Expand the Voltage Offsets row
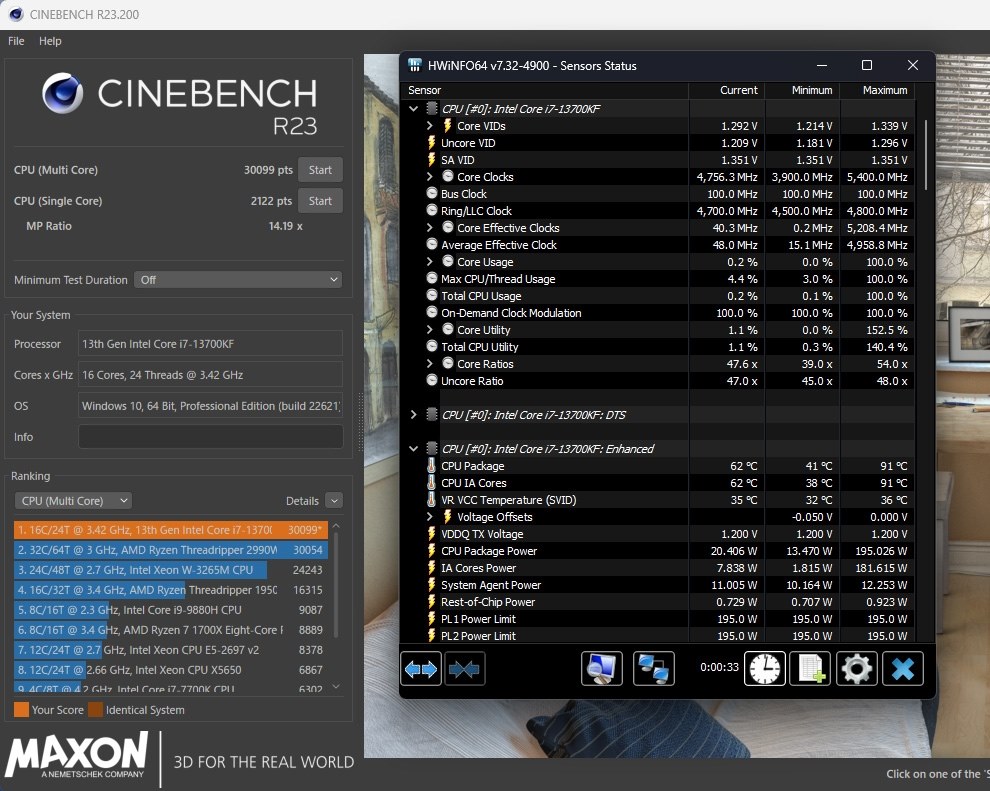Image resolution: width=990 pixels, height=791 pixels. point(429,517)
